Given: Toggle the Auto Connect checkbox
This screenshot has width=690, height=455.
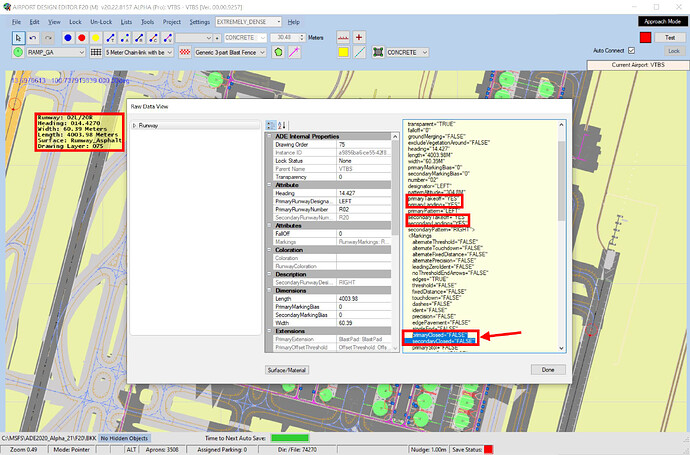Looking at the screenshot, I should (x=631, y=51).
